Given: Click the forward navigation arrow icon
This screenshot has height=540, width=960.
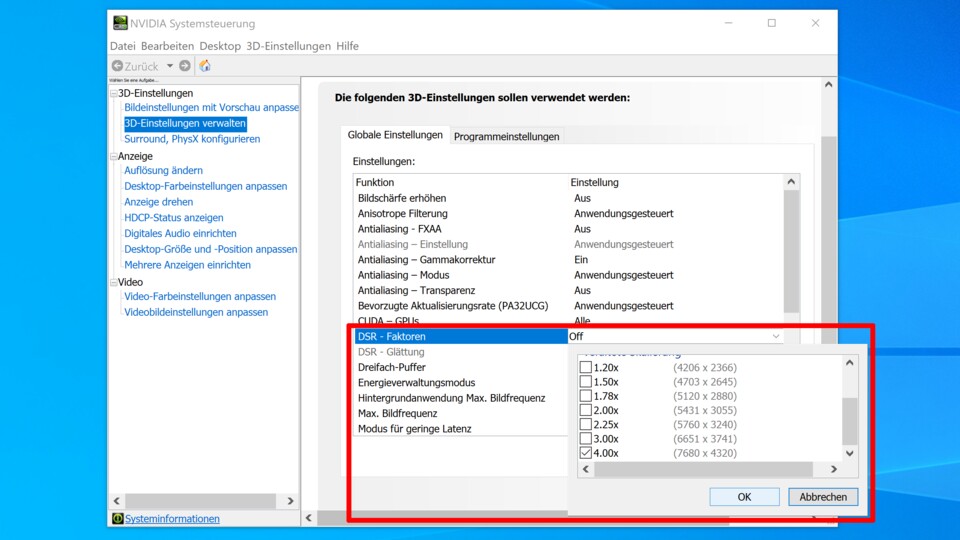Looking at the screenshot, I should (185, 66).
